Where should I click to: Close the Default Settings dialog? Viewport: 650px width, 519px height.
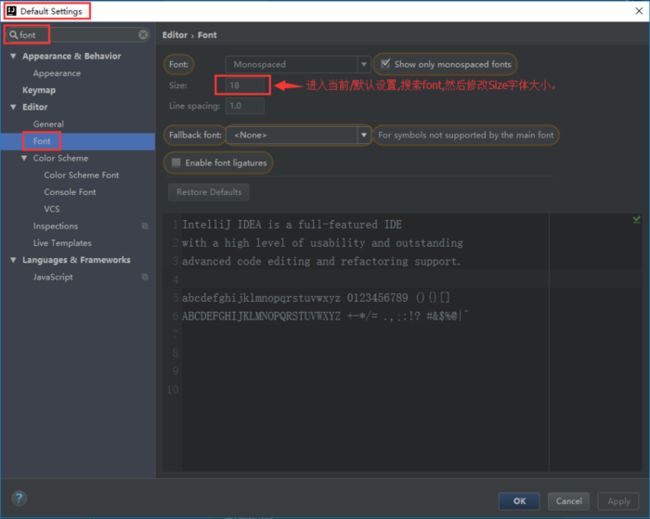point(639,11)
